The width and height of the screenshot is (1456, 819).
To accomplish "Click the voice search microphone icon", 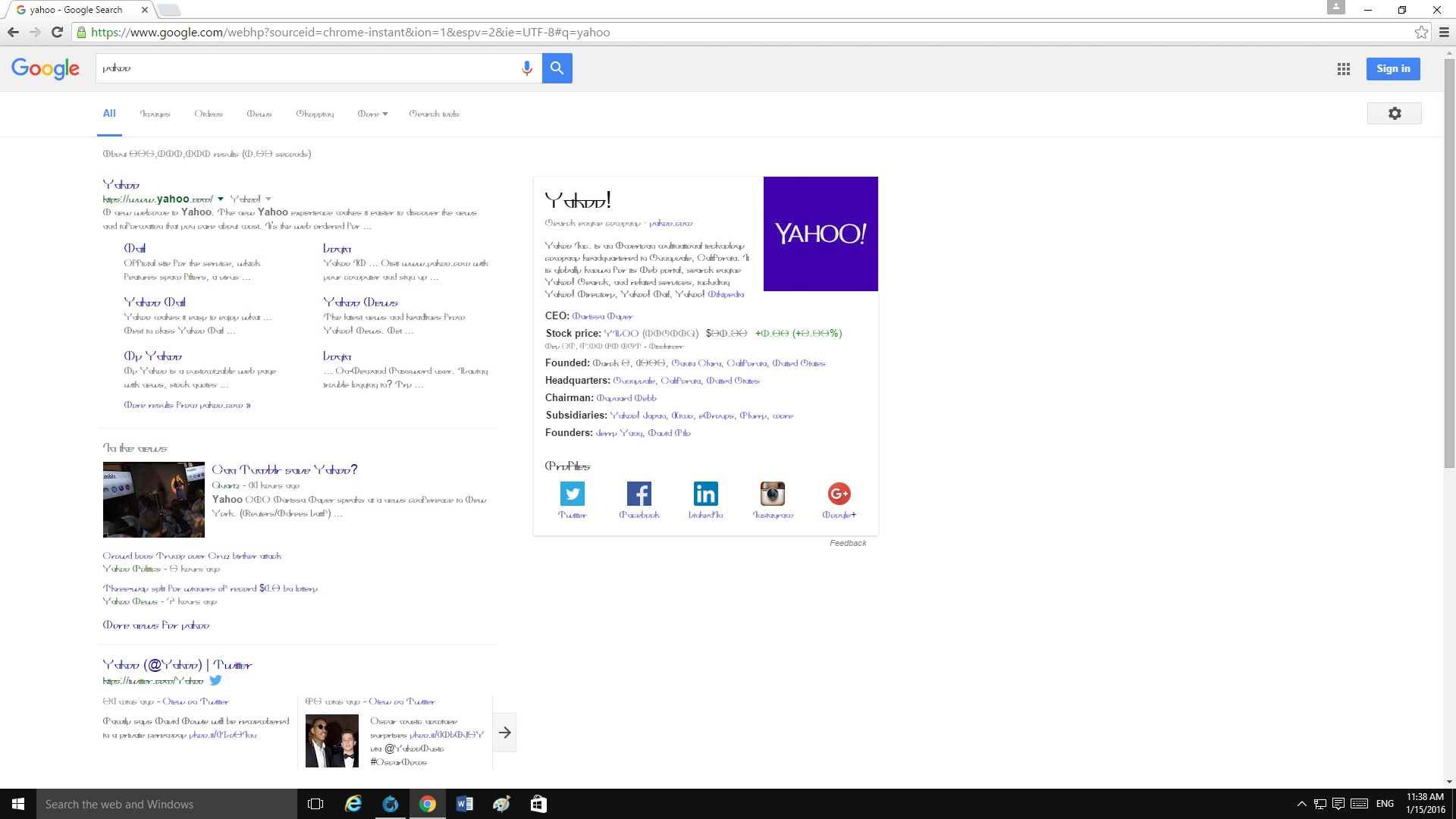I will (x=526, y=69).
